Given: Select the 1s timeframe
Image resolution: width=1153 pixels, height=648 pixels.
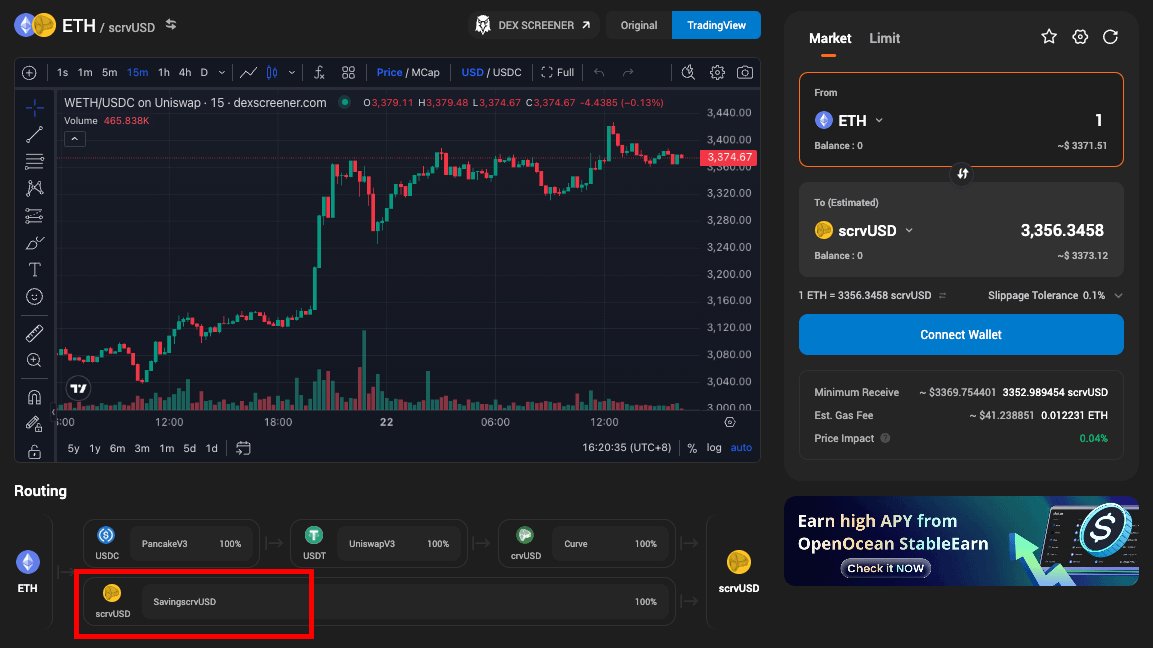Looking at the screenshot, I should (63, 72).
